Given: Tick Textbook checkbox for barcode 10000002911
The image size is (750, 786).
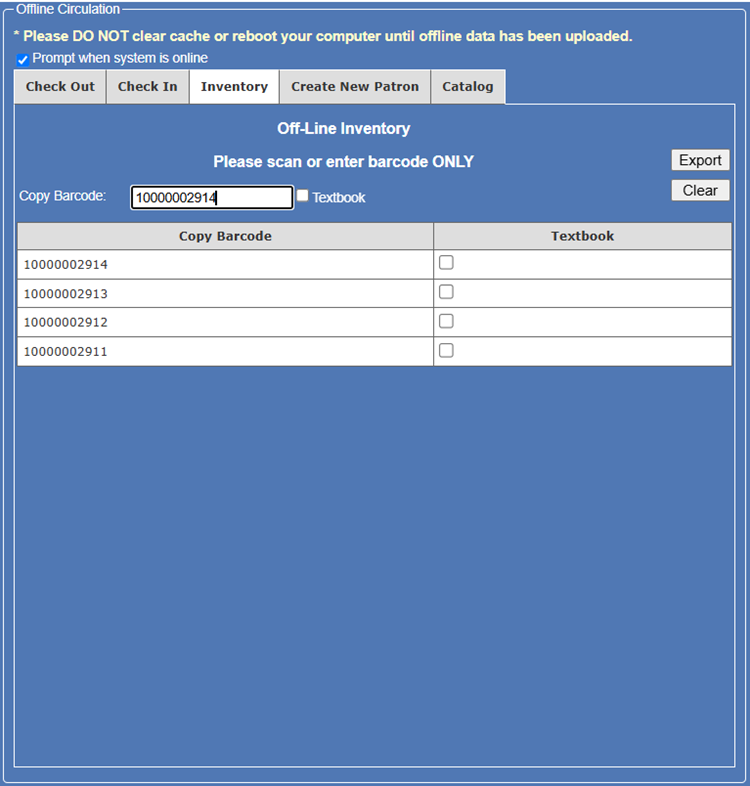Looking at the screenshot, I should (x=446, y=350).
